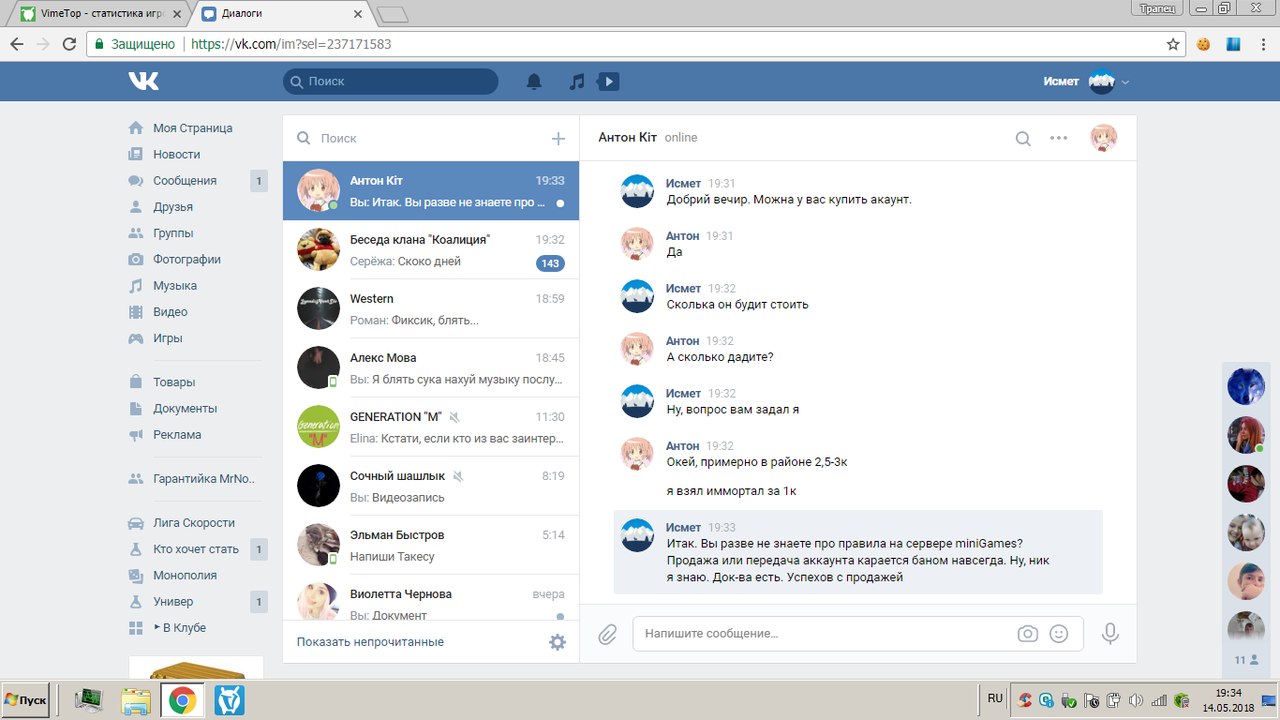This screenshot has height=720, width=1280.
Task: Click the Антон Кіт name in chat header
Action: point(627,137)
